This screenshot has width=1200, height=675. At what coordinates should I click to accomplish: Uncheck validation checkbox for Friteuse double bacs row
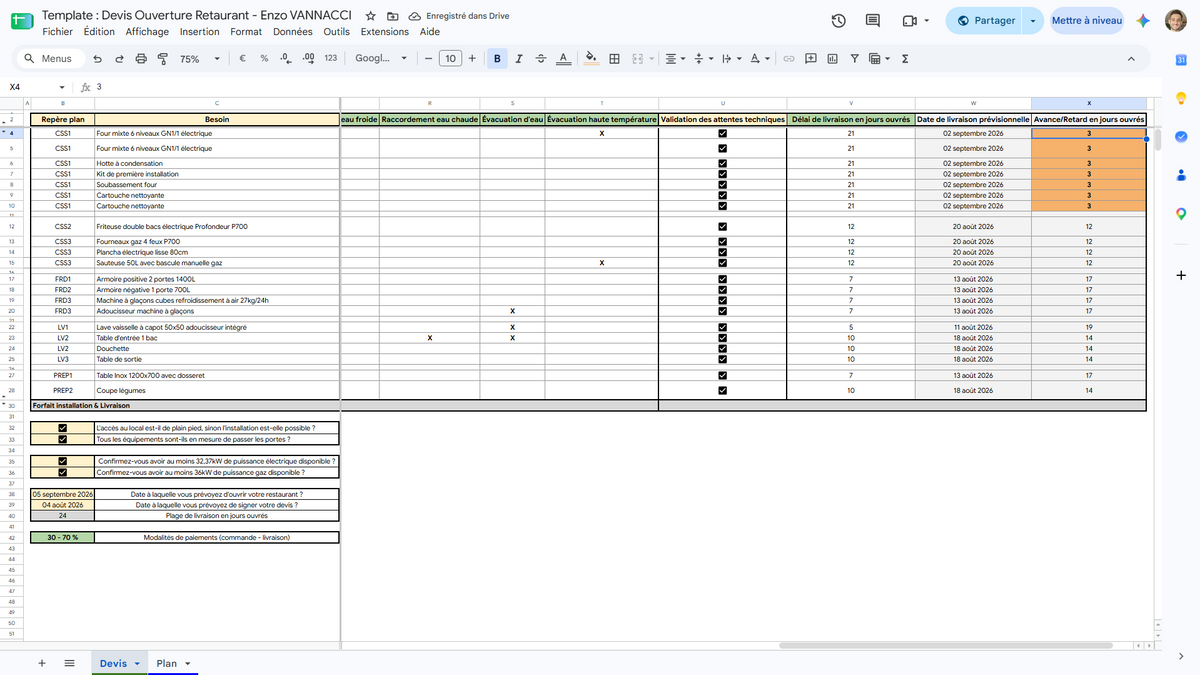[x=723, y=227]
